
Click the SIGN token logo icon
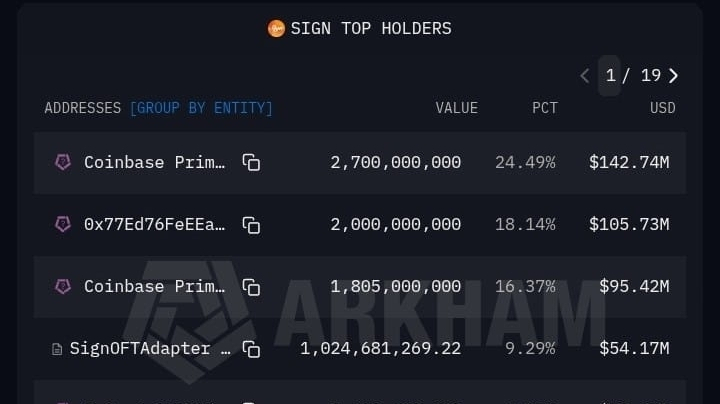[x=276, y=28]
